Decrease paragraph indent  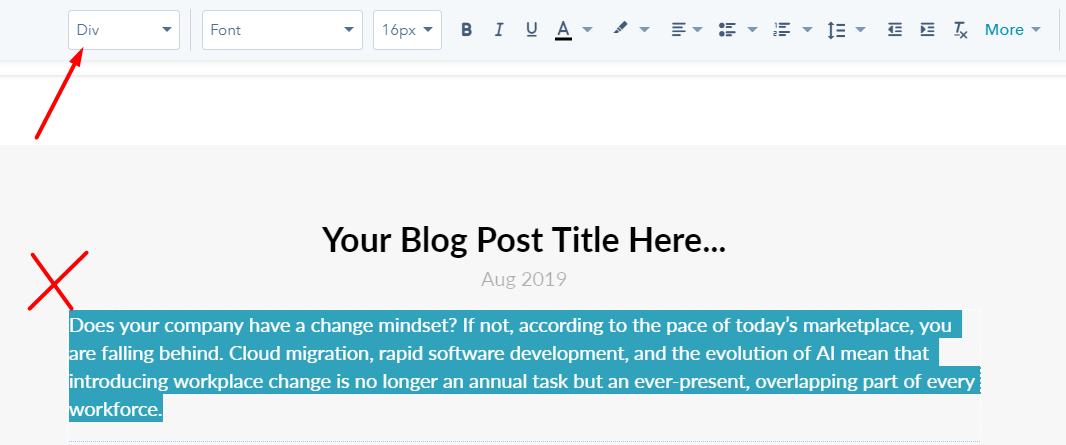click(x=894, y=30)
